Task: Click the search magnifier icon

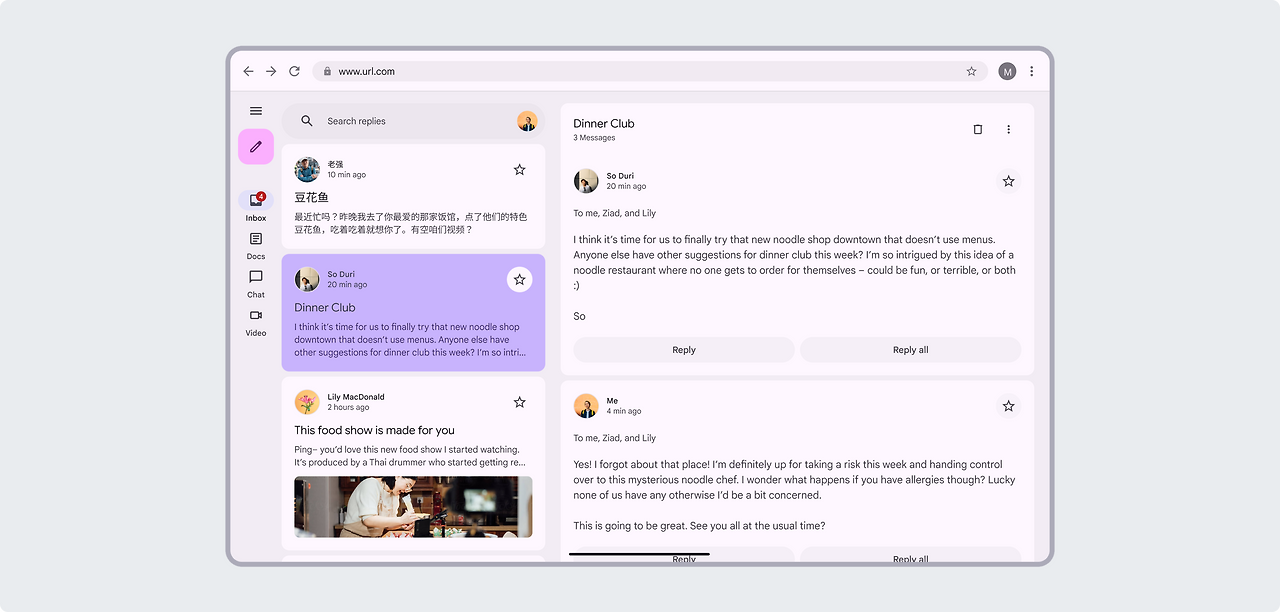Action: (307, 121)
